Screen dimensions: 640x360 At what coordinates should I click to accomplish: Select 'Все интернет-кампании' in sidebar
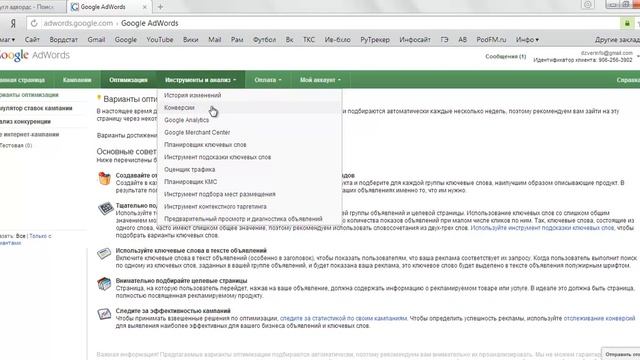coord(29,134)
